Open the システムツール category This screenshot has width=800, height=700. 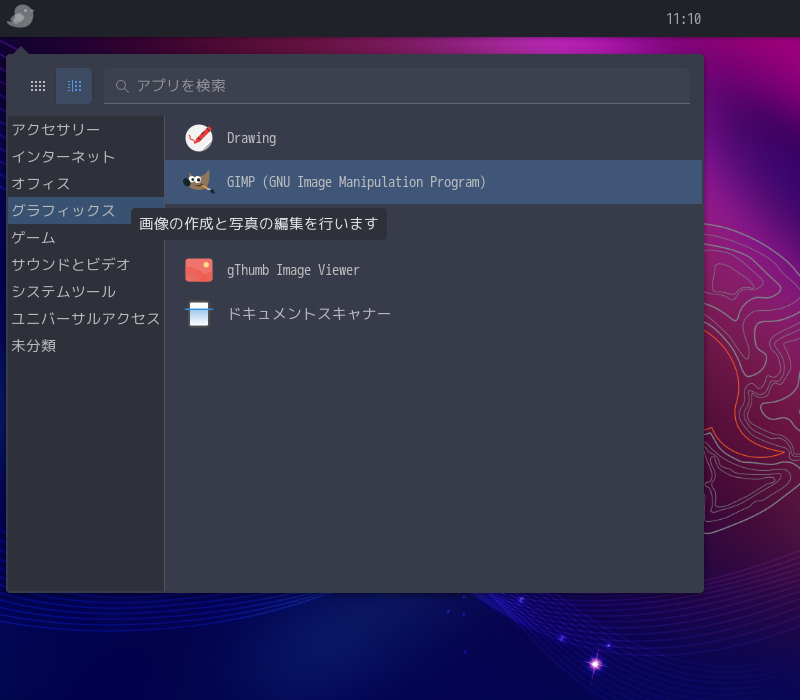pos(86,291)
